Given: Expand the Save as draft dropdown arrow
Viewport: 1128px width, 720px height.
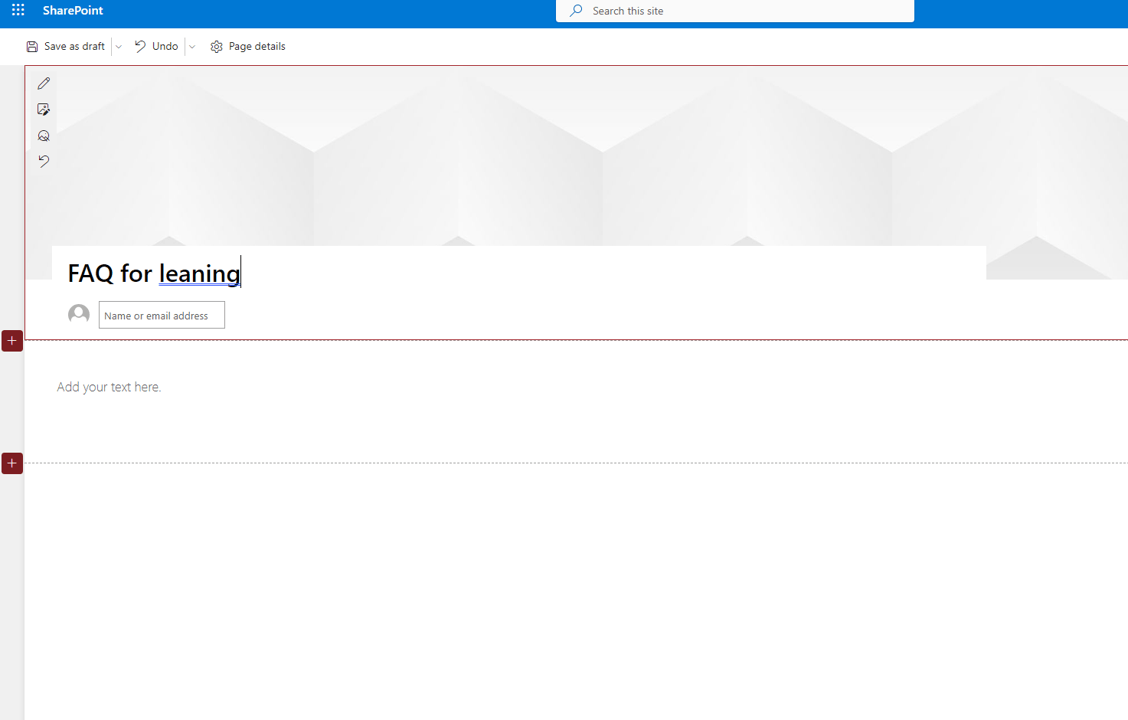Looking at the screenshot, I should point(119,47).
